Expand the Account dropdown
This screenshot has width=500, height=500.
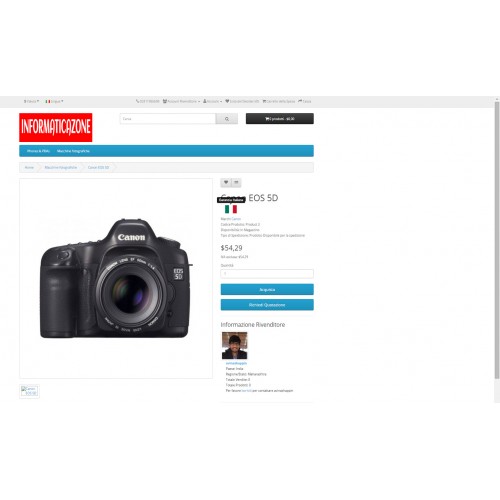coord(212,101)
